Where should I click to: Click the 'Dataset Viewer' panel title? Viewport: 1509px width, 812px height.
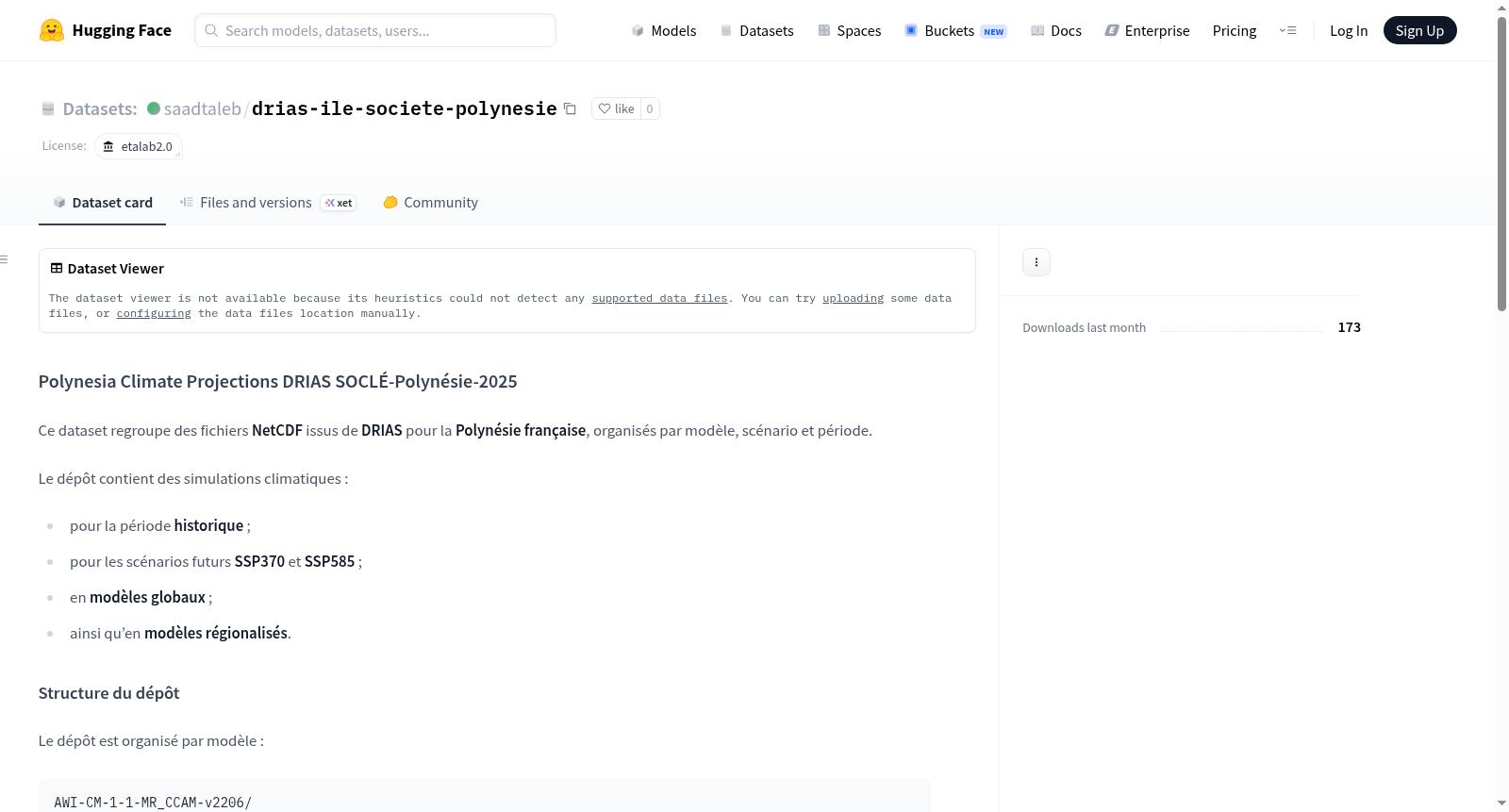[x=116, y=269]
